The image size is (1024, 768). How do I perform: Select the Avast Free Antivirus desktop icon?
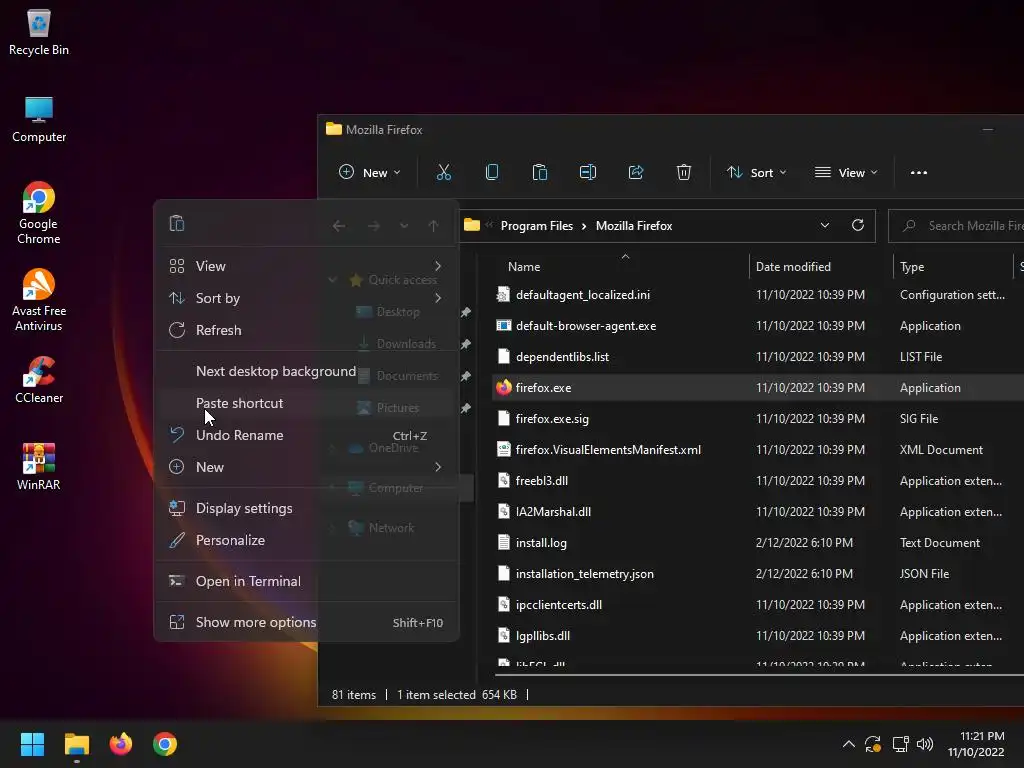point(39,300)
